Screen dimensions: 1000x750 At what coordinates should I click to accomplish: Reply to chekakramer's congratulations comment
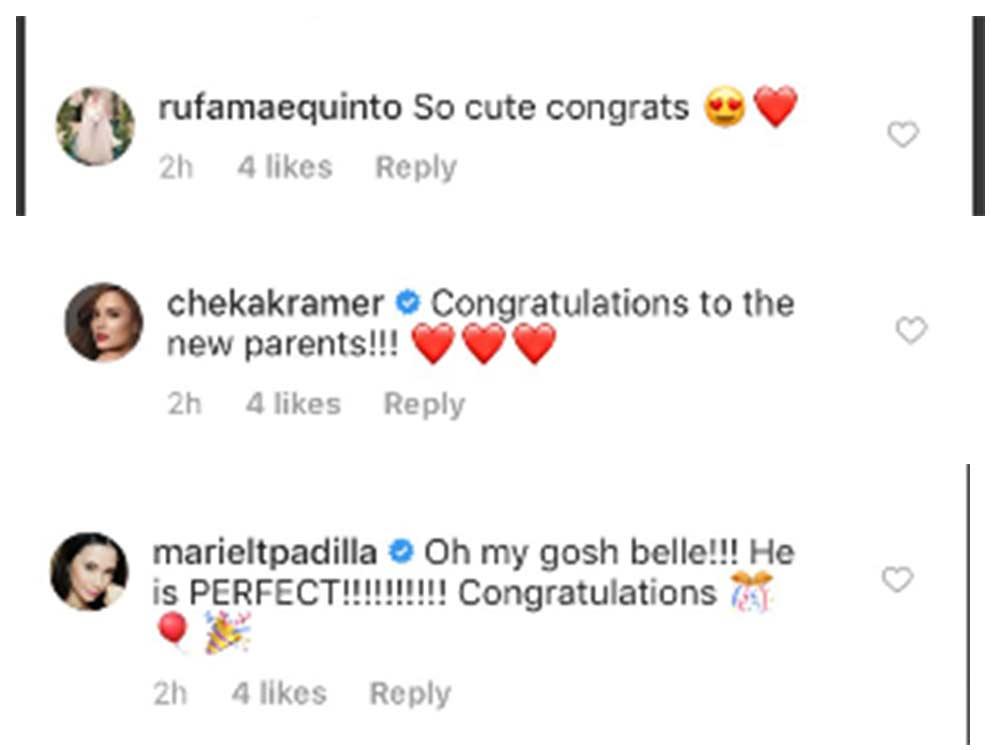[x=424, y=404]
